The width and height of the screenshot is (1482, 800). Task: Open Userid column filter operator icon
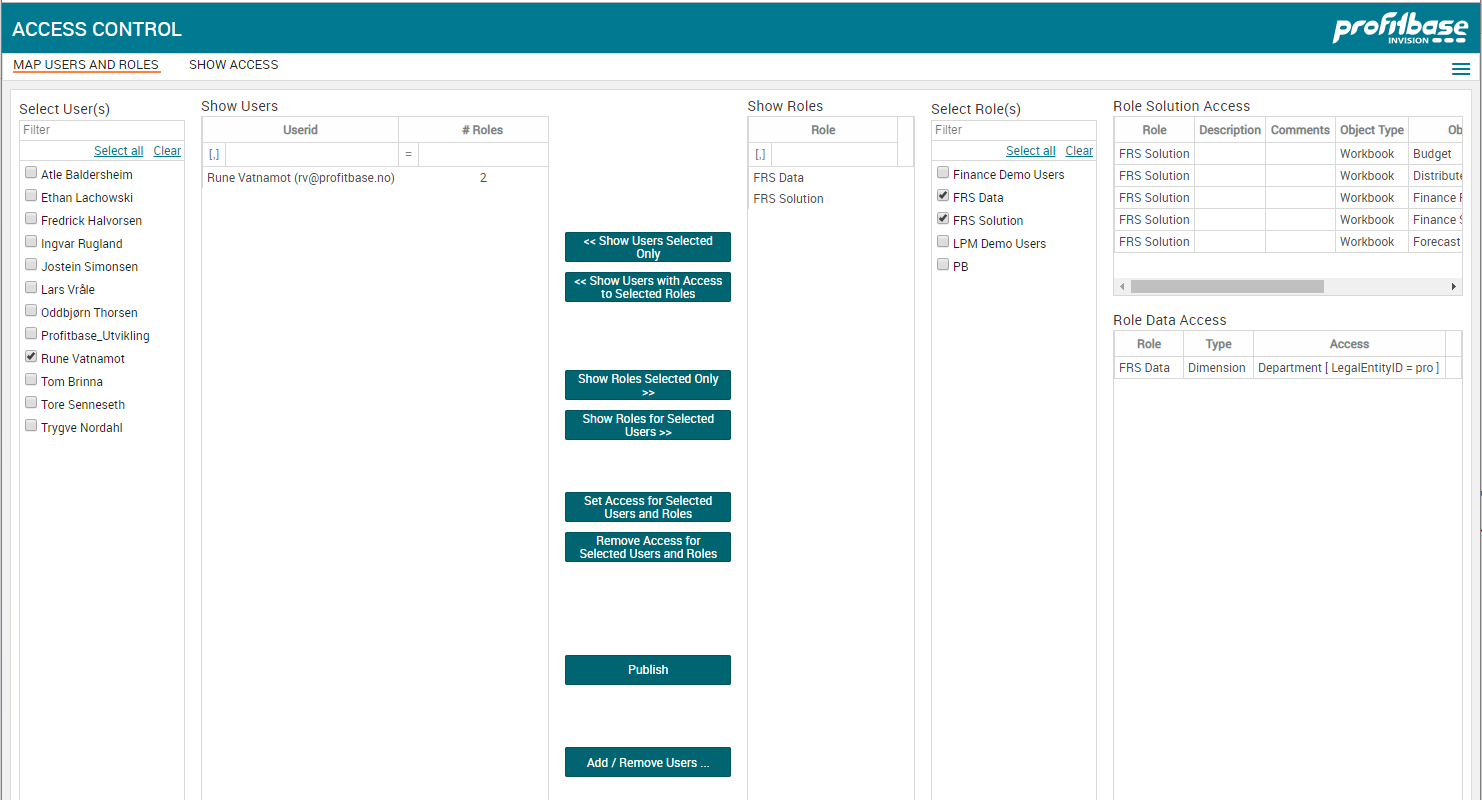pos(214,154)
